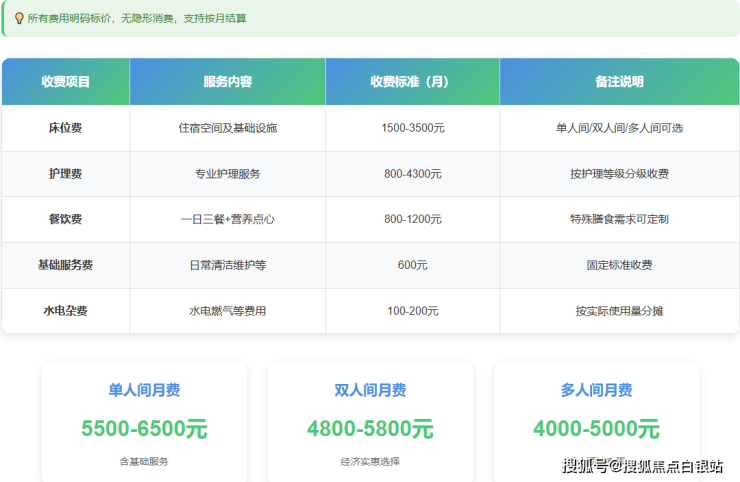Select the 餐饮费 row label
The image size is (740, 482).
tap(65, 219)
